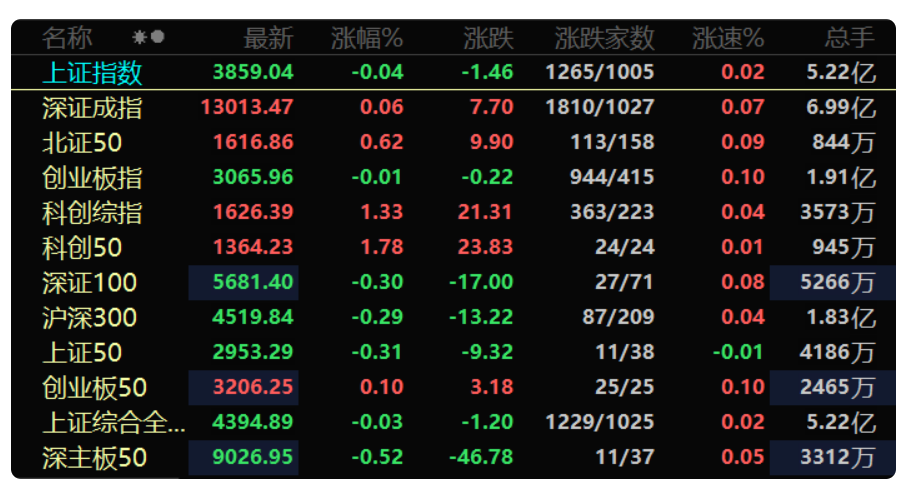Click the round dot icon beside 名称 header
Screen dimensions: 902x491
[158, 37]
